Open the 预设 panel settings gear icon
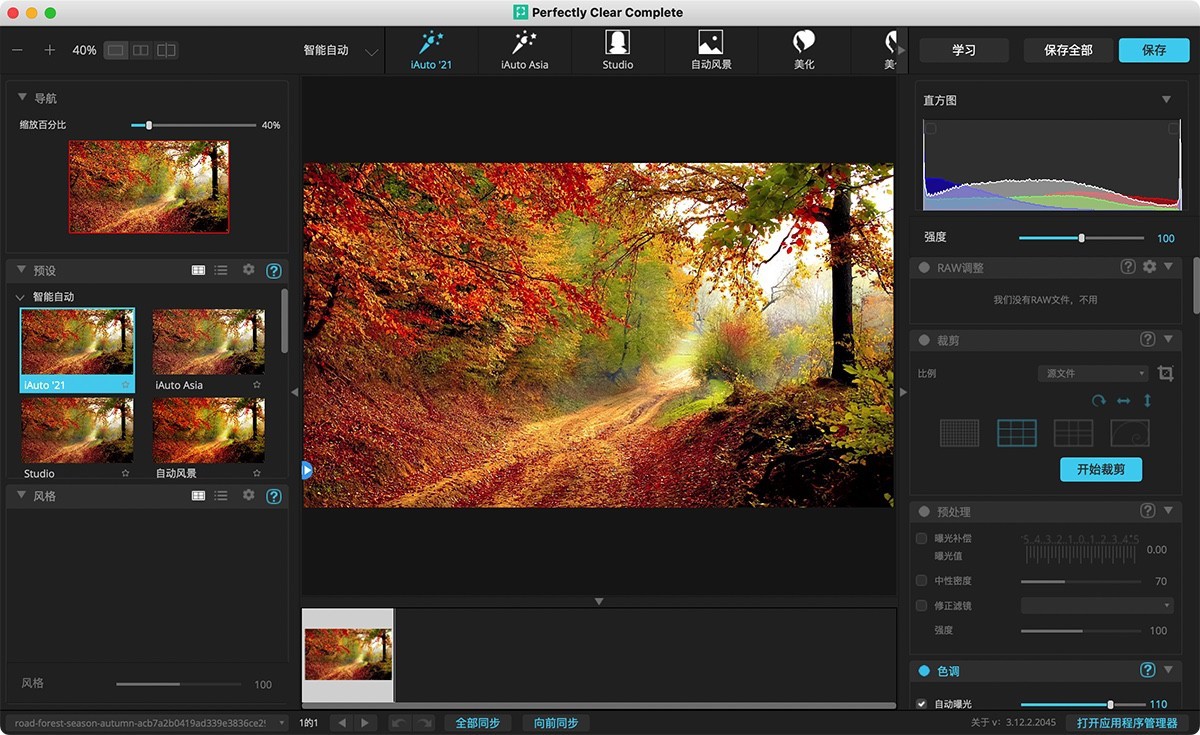This screenshot has height=735, width=1200. click(x=248, y=270)
